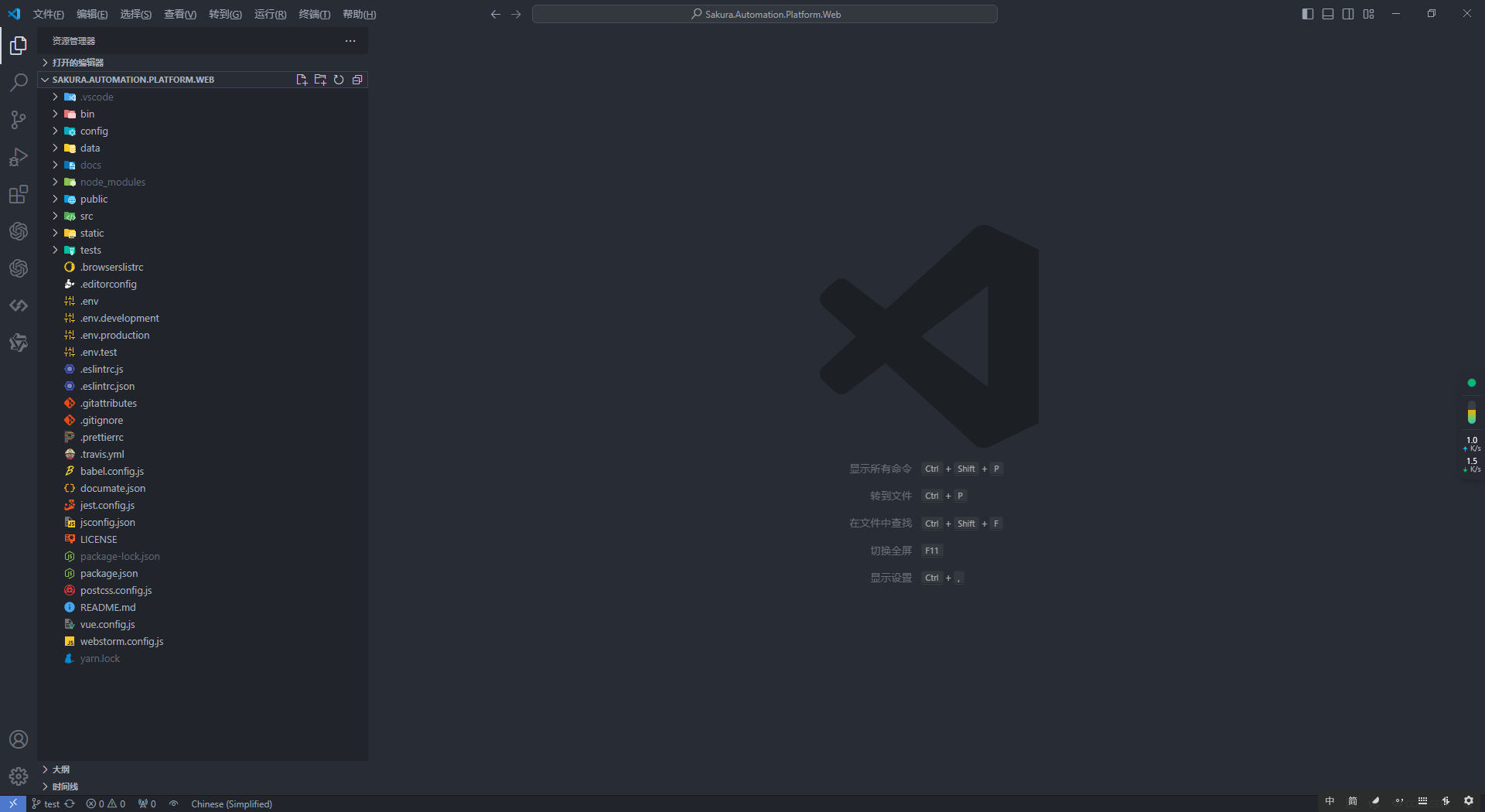Toggle primary side bar visibility

(1308, 14)
